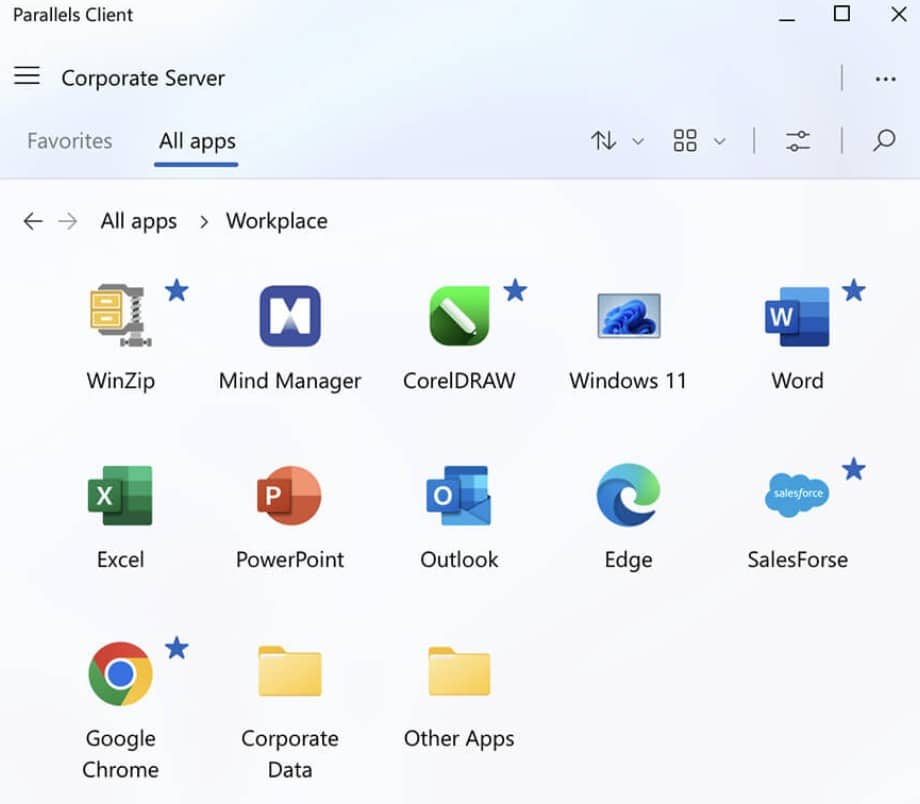Open the three-dot more options menu
Screen dimensions: 920x804
coord(885,79)
